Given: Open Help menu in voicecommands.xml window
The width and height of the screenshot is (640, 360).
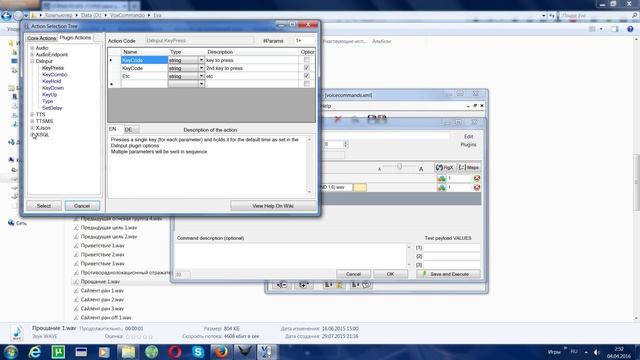Looking at the screenshot, I should click(326, 106).
